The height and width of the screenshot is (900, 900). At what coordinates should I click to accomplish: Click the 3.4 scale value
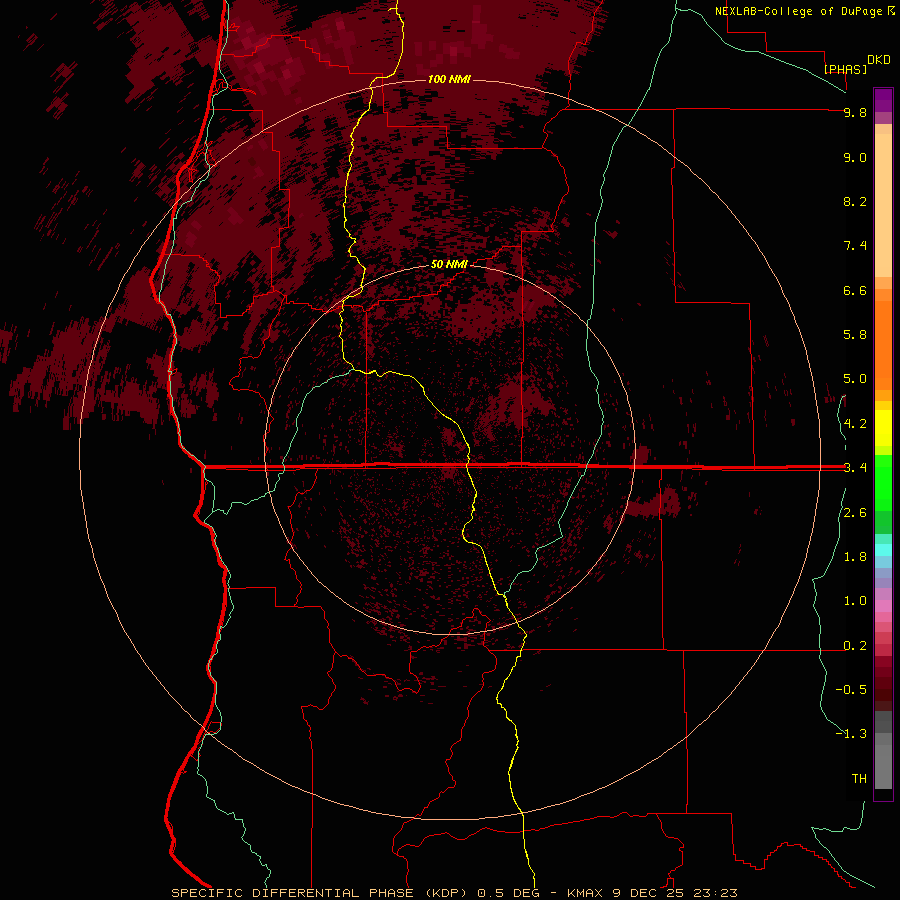(855, 468)
